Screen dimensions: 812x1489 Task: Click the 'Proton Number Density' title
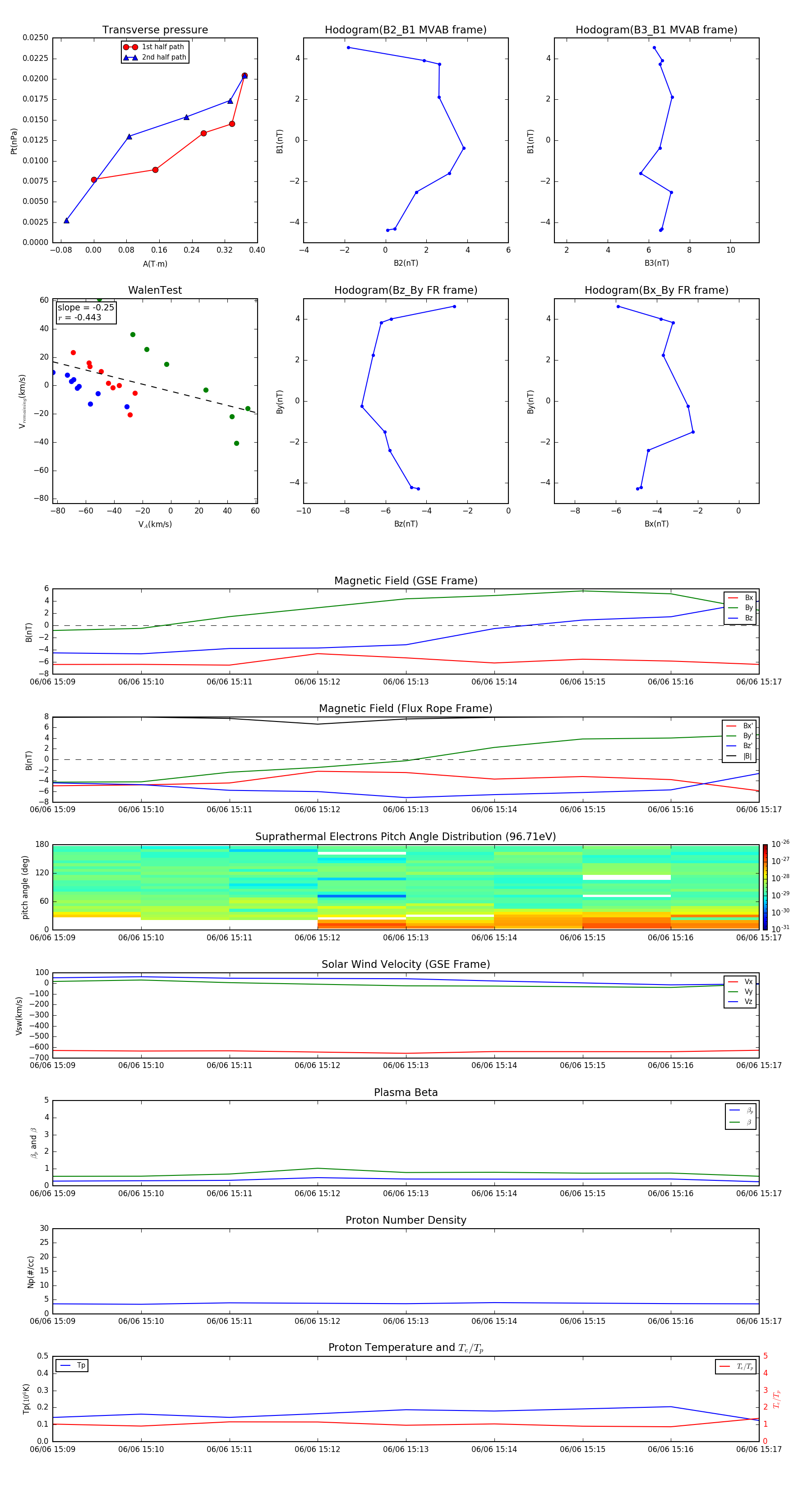(406, 1220)
